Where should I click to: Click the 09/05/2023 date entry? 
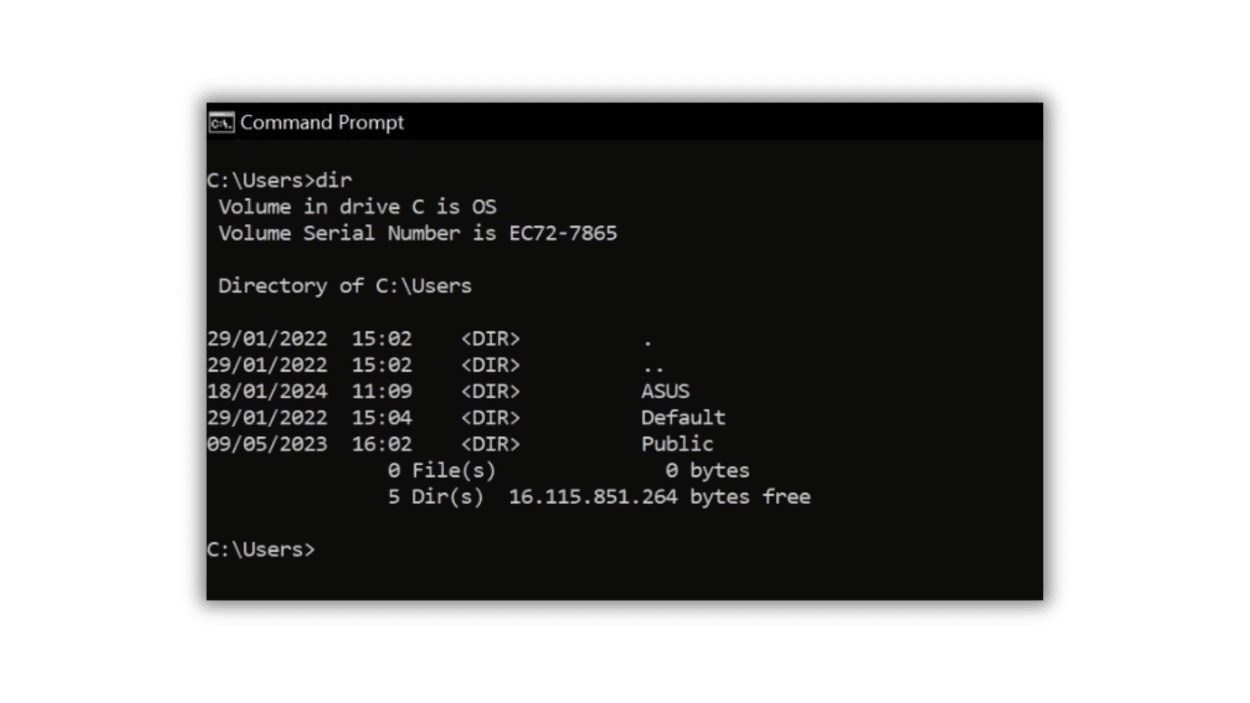[x=267, y=444]
